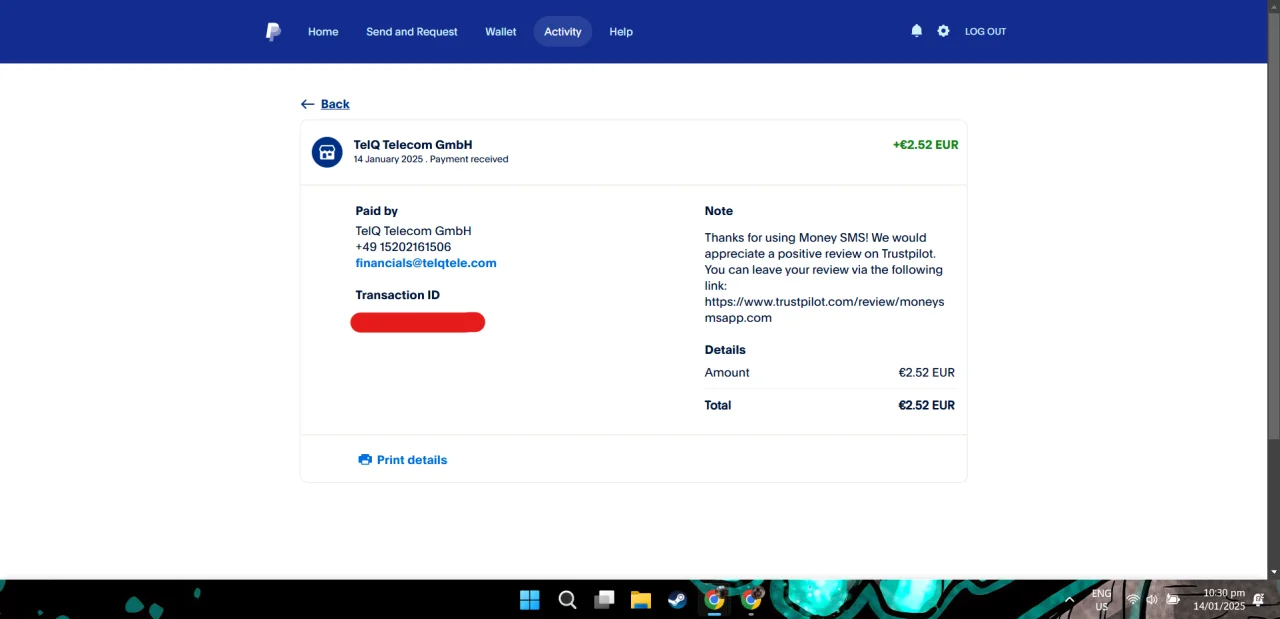Viewport: 1280px width, 619px height.
Task: Open Task View on taskbar
Action: tap(604, 600)
